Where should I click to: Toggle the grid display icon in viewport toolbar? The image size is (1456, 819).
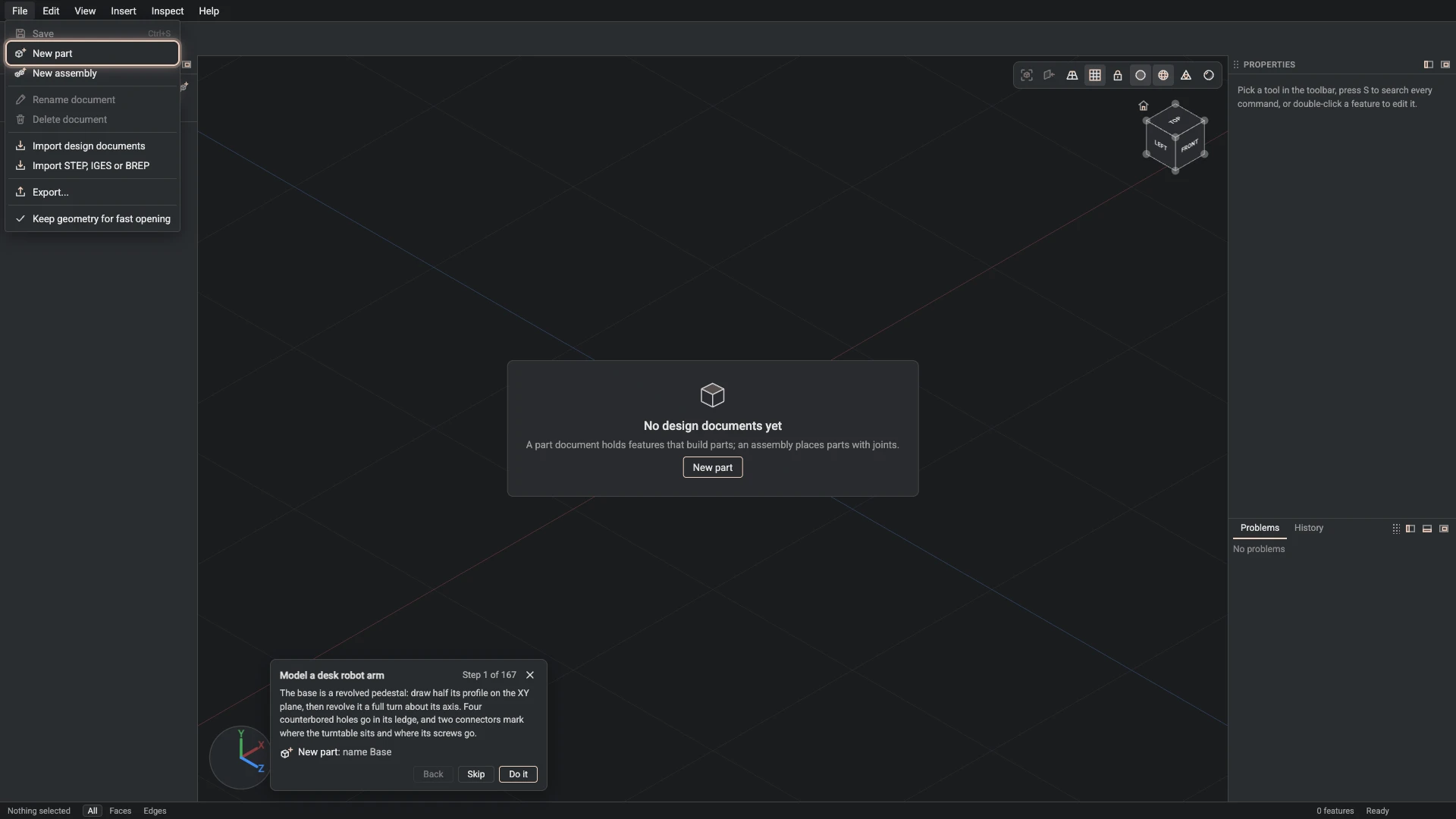[1095, 75]
